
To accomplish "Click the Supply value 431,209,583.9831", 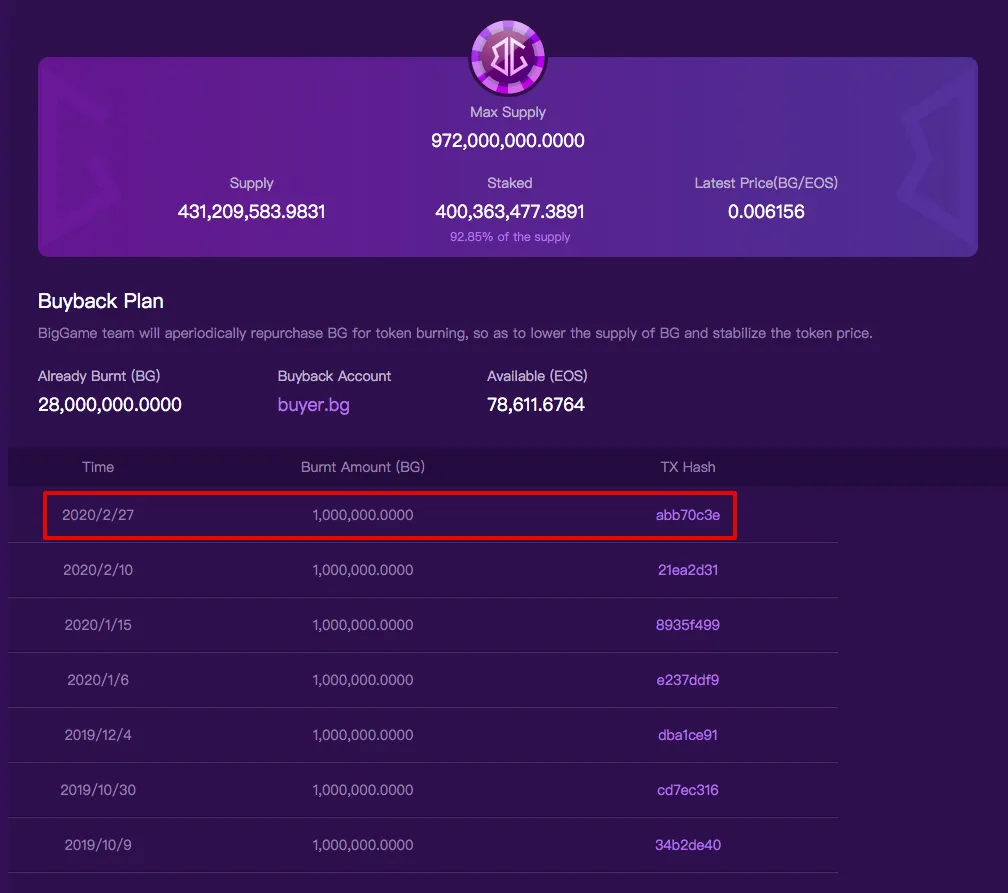I will (251, 212).
